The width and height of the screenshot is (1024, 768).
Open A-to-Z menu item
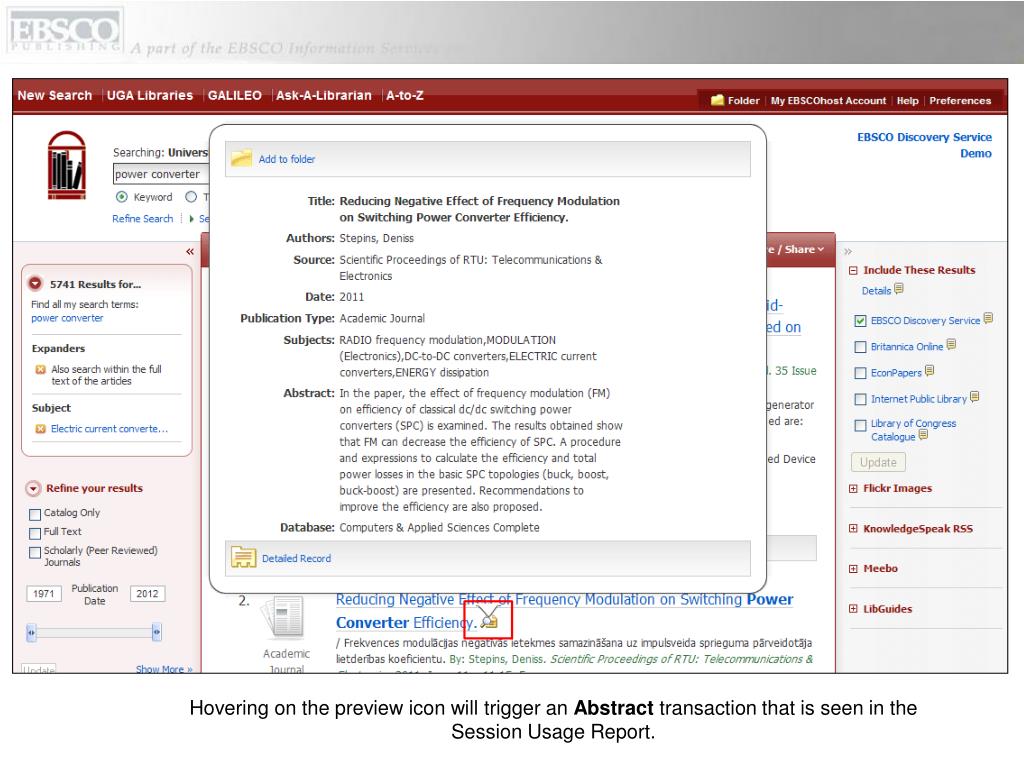click(405, 95)
